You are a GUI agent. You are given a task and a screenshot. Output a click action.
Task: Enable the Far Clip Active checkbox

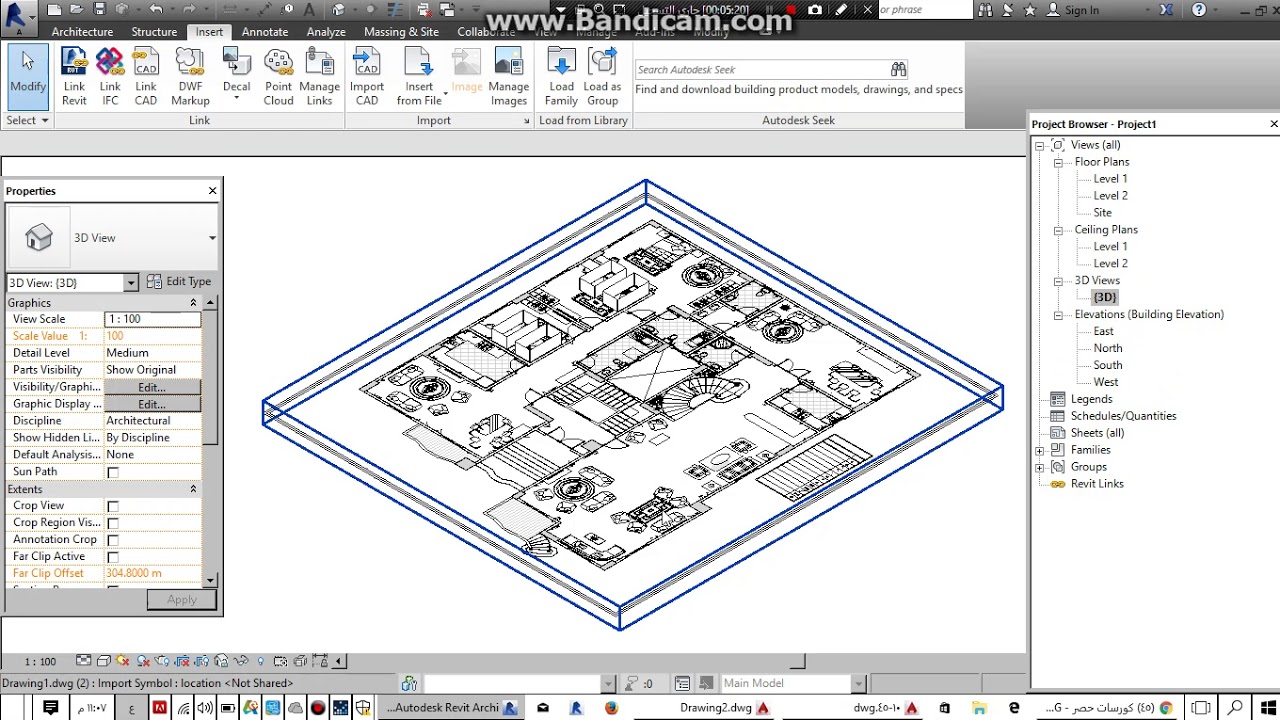113,558
